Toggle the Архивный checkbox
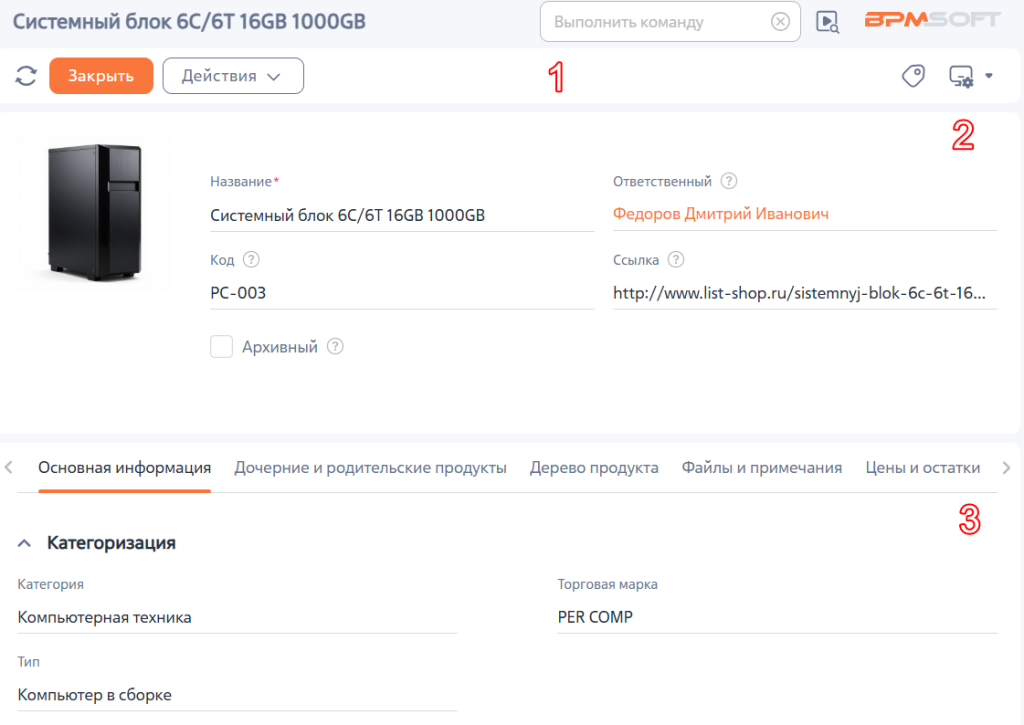 [221, 346]
